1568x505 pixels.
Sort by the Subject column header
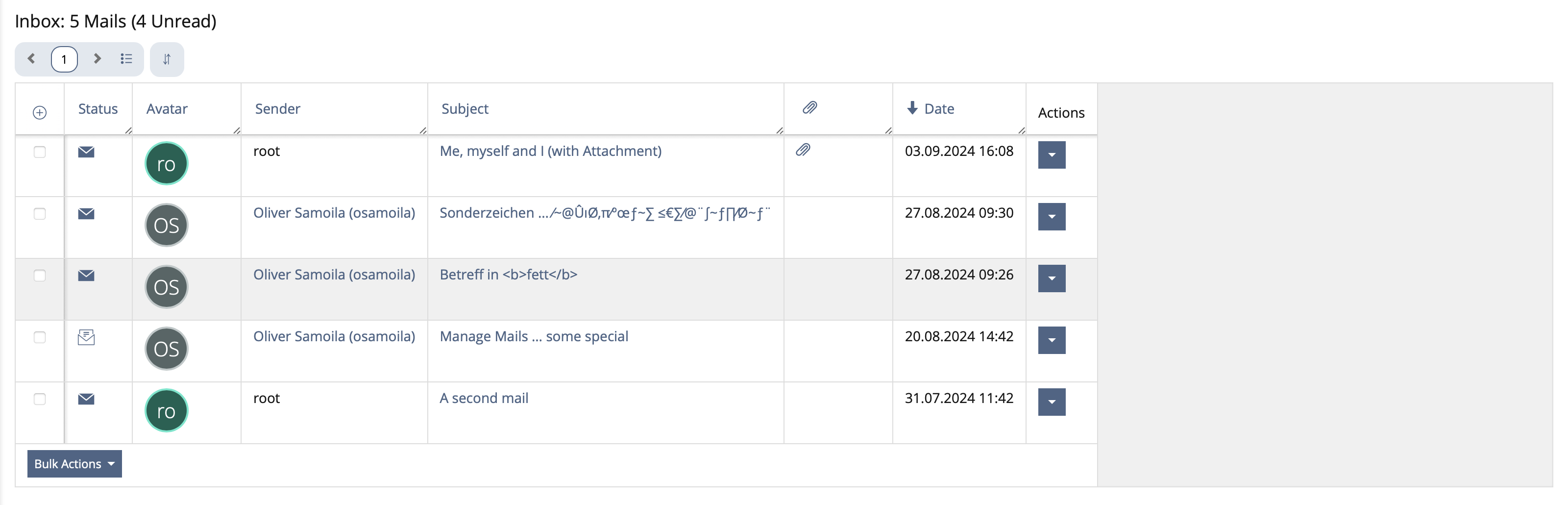pos(465,109)
